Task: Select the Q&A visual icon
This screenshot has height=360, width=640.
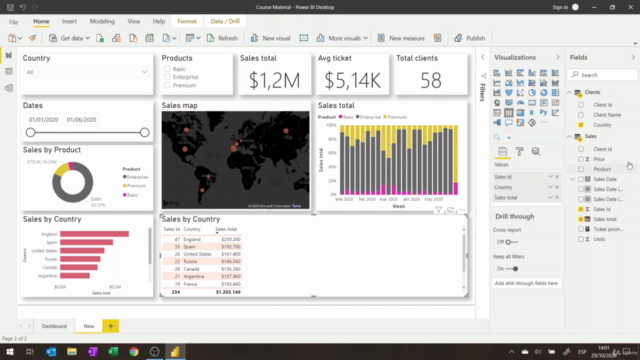Action: pos(509,122)
